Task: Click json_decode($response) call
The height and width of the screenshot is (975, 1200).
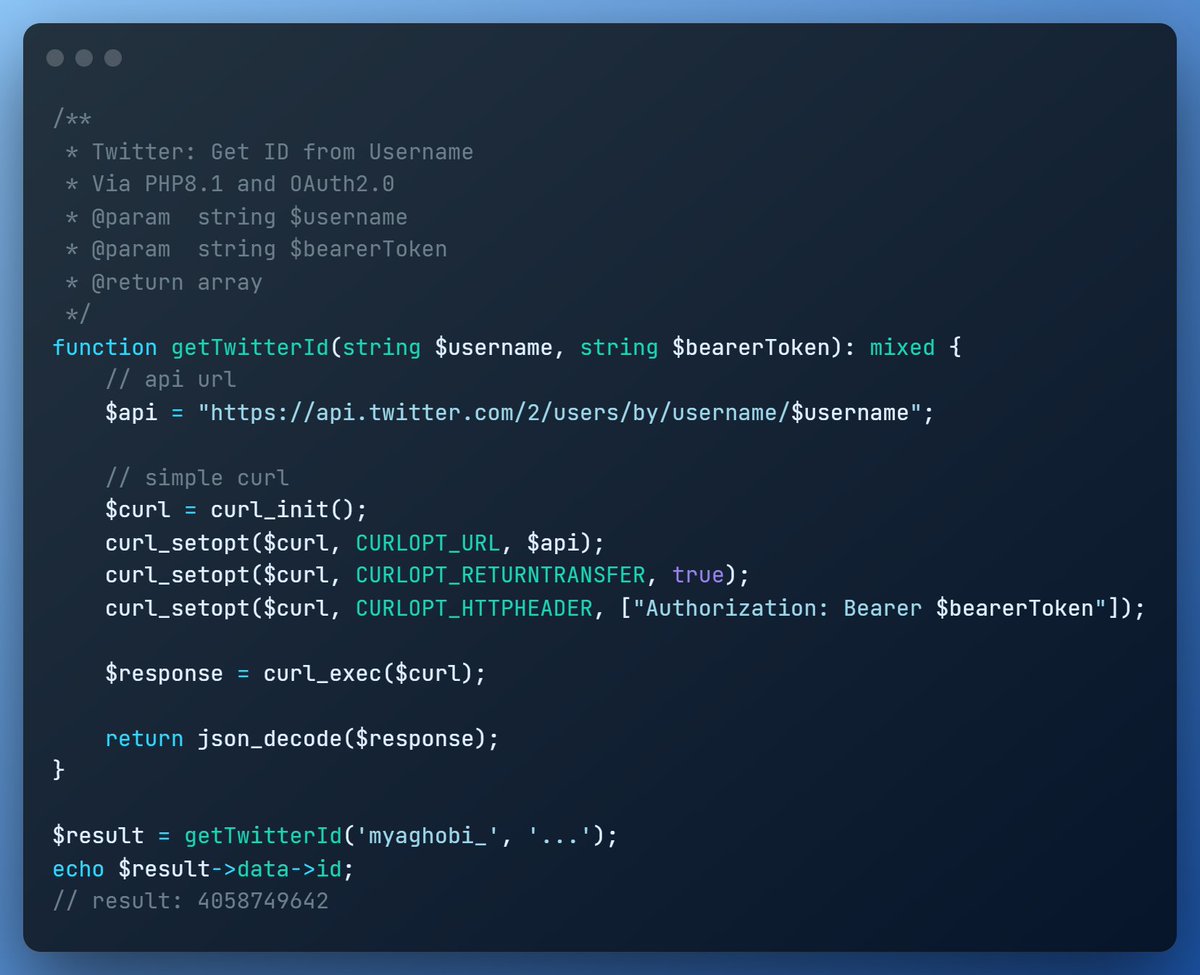Action: 342,739
